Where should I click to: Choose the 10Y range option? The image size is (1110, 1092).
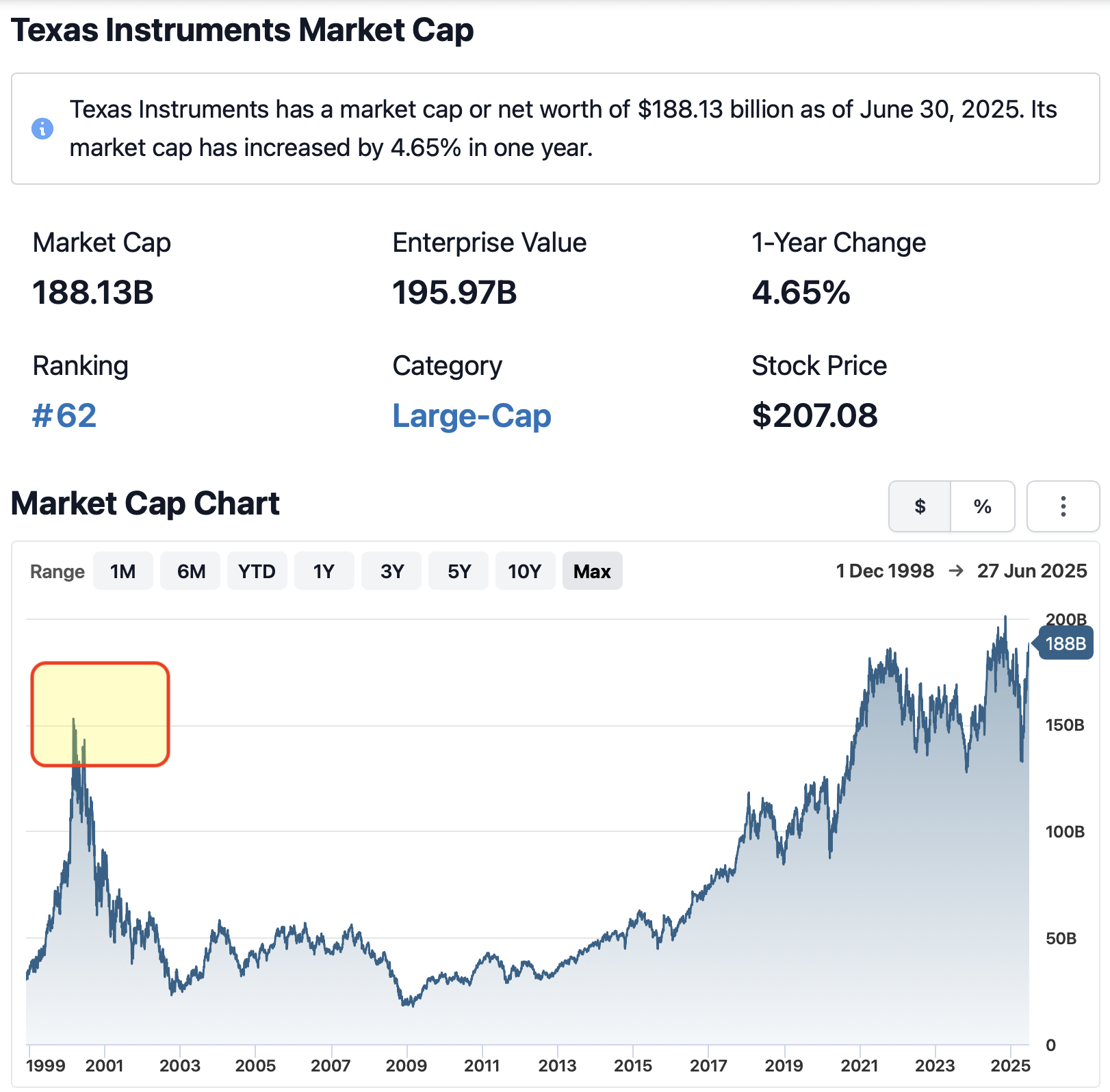pos(525,570)
